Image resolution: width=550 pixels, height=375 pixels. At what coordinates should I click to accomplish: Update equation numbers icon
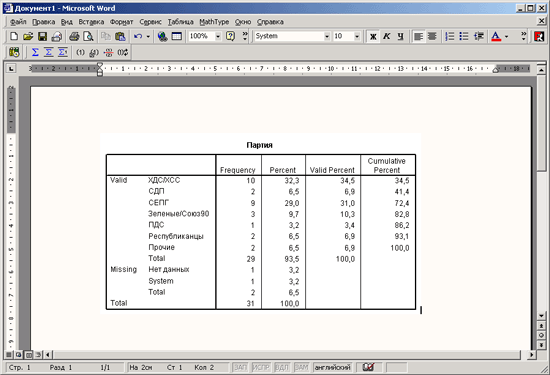tap(123, 53)
